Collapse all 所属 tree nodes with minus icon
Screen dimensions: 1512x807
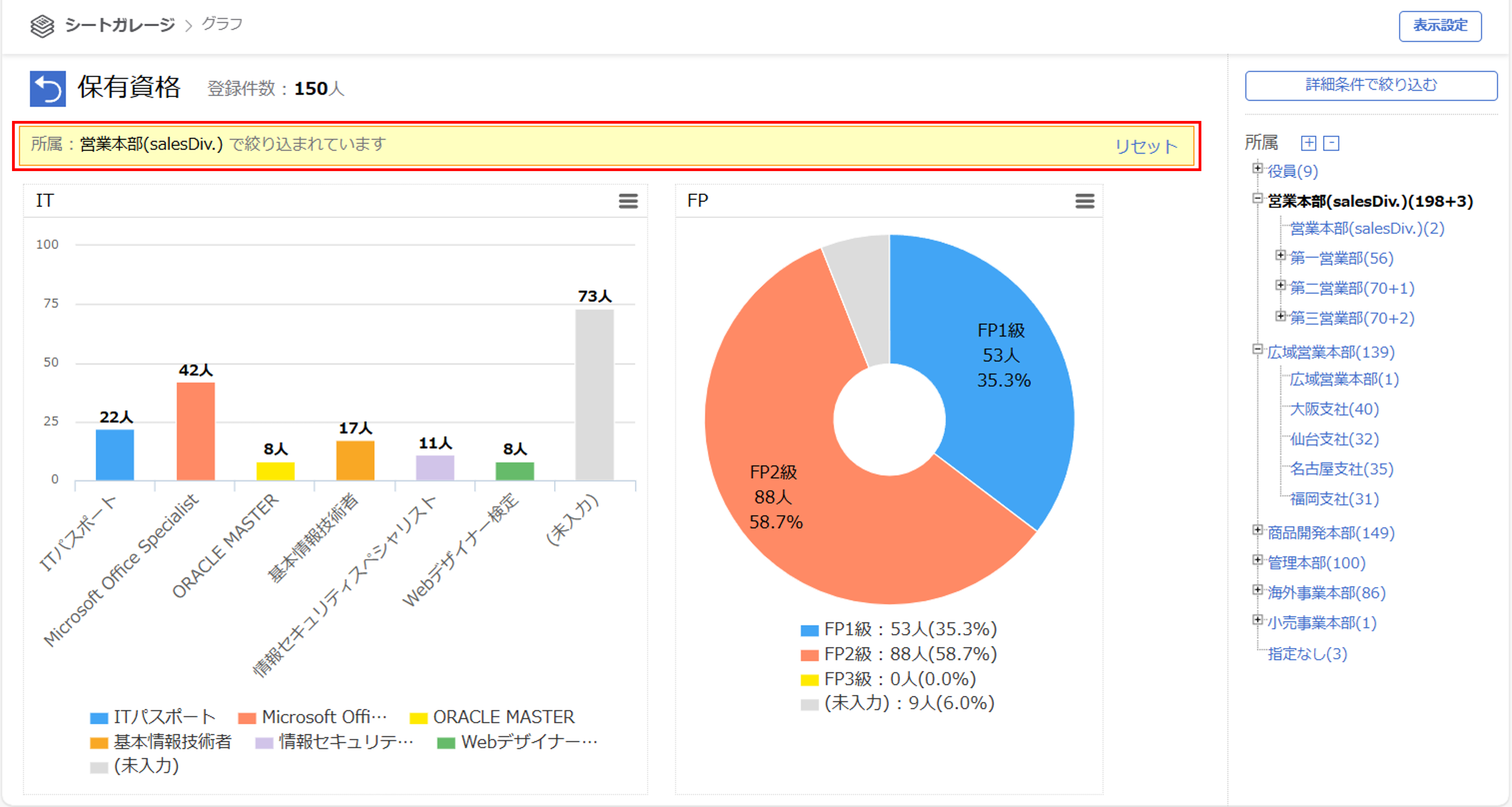pos(1331,143)
